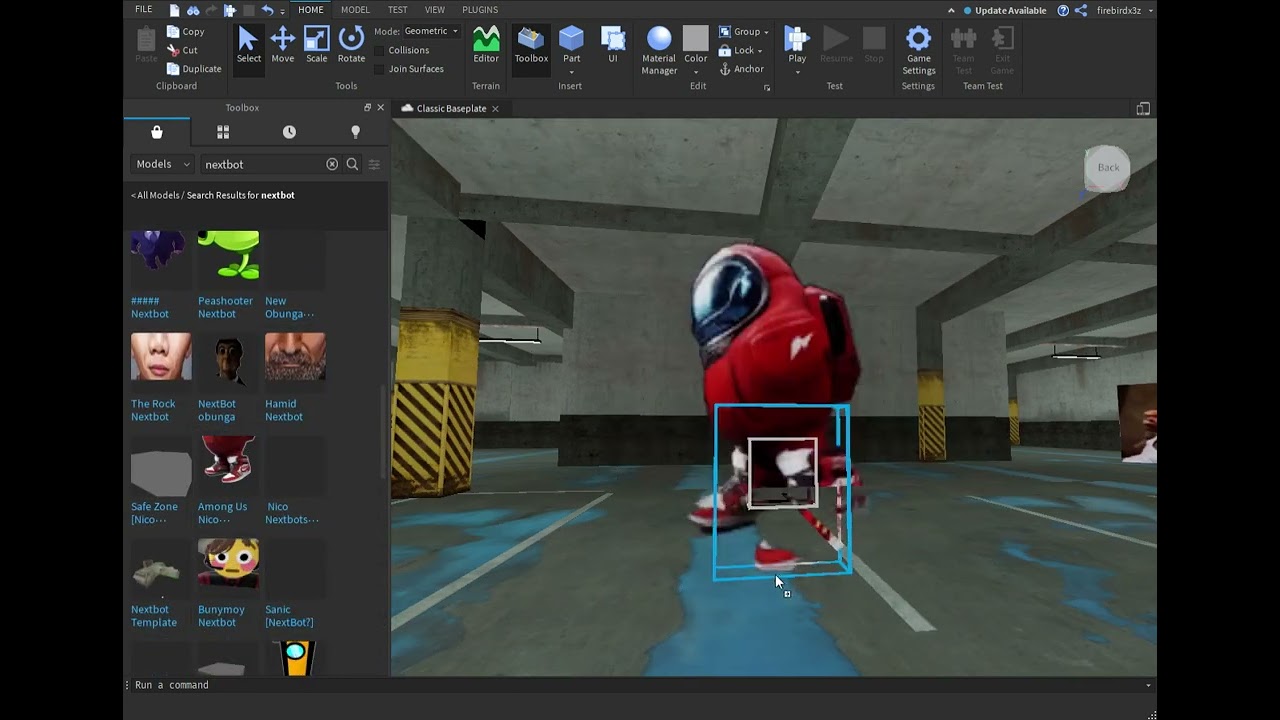Enable the Join Surfaces checkbox
1280x720 pixels.
379,69
